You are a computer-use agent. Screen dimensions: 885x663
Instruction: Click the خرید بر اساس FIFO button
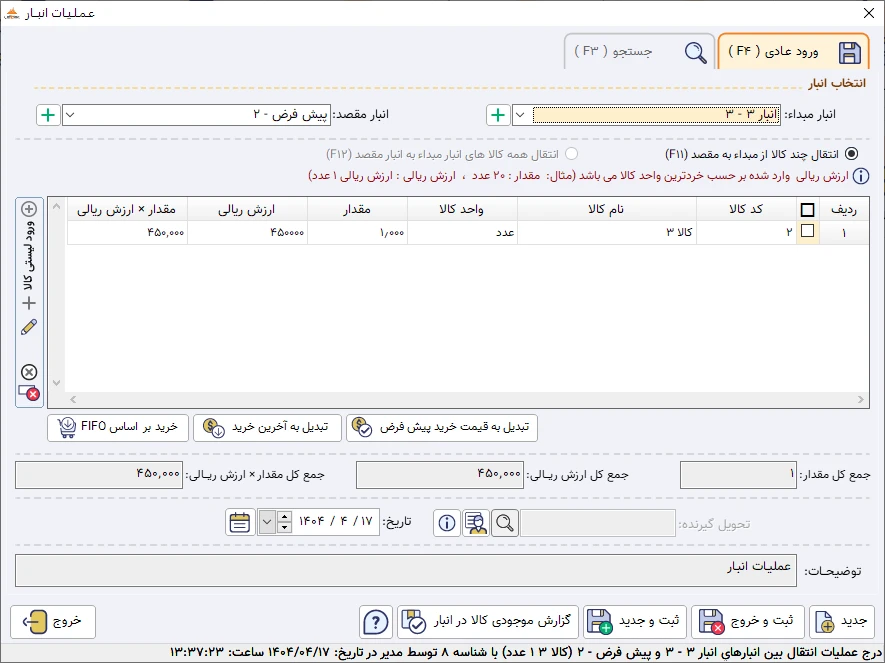pos(117,427)
